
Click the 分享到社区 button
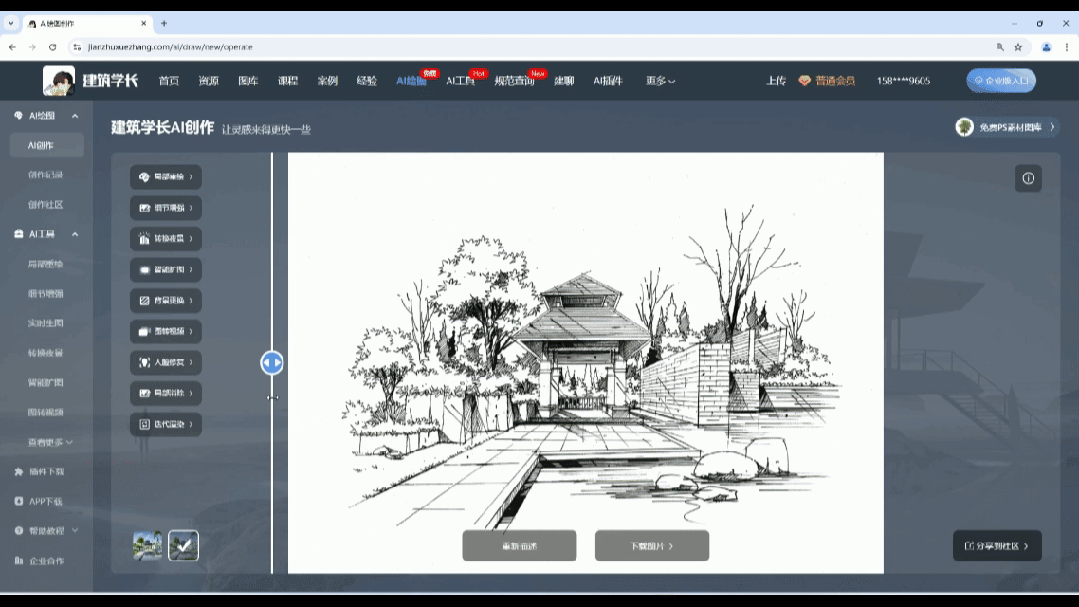tap(997, 546)
